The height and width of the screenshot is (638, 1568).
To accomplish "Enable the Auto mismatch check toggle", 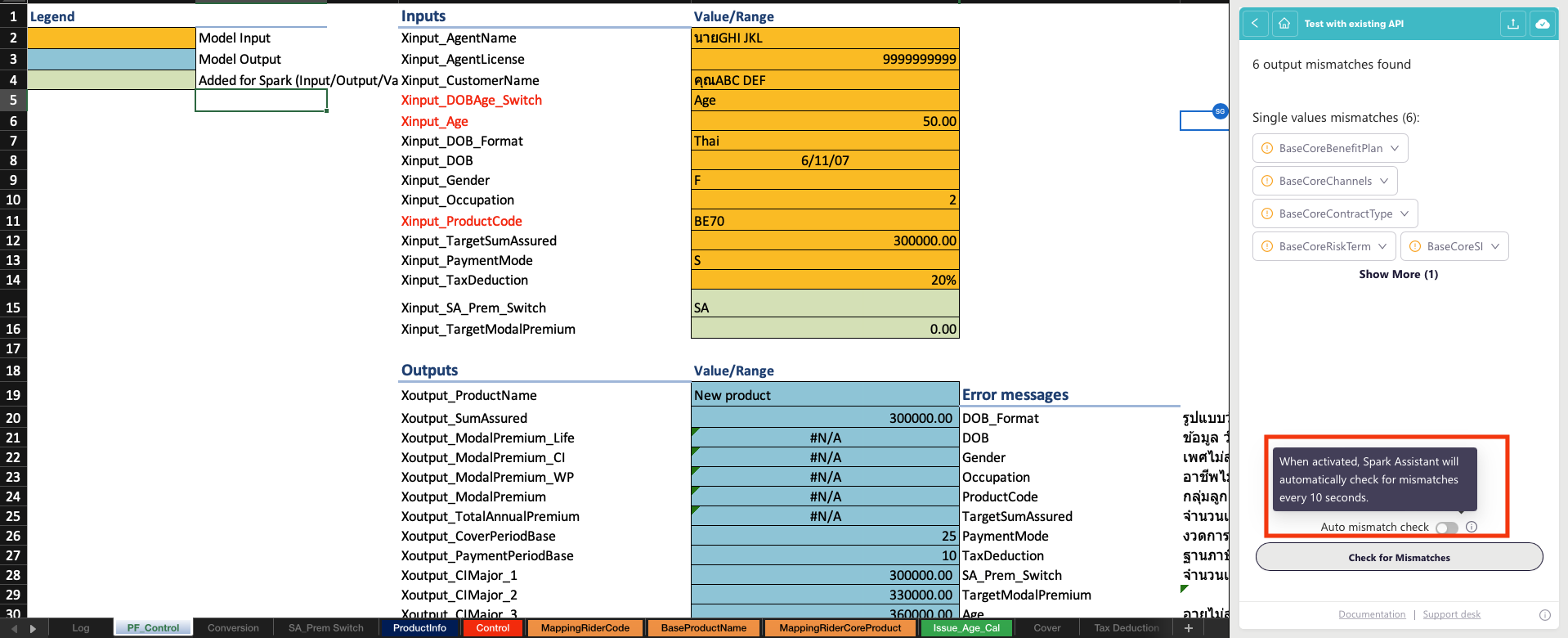I will (x=1446, y=528).
